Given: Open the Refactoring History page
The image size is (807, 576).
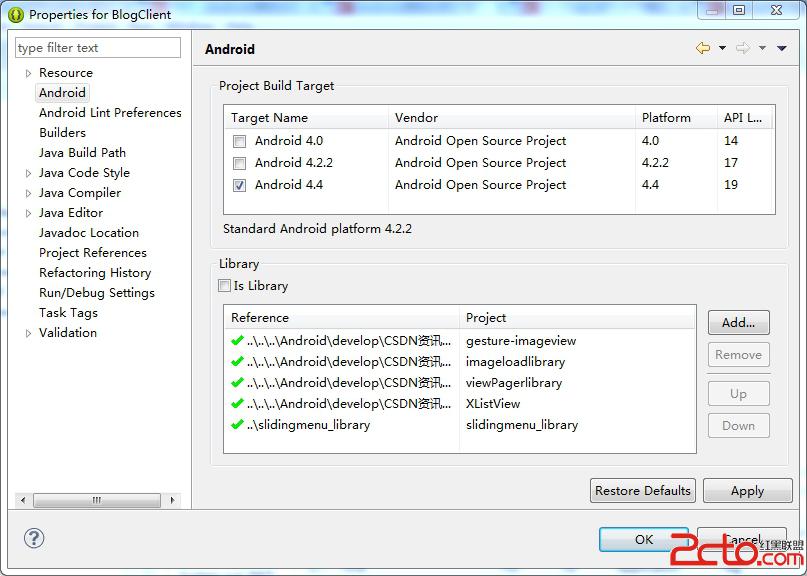Looking at the screenshot, I should [x=95, y=273].
